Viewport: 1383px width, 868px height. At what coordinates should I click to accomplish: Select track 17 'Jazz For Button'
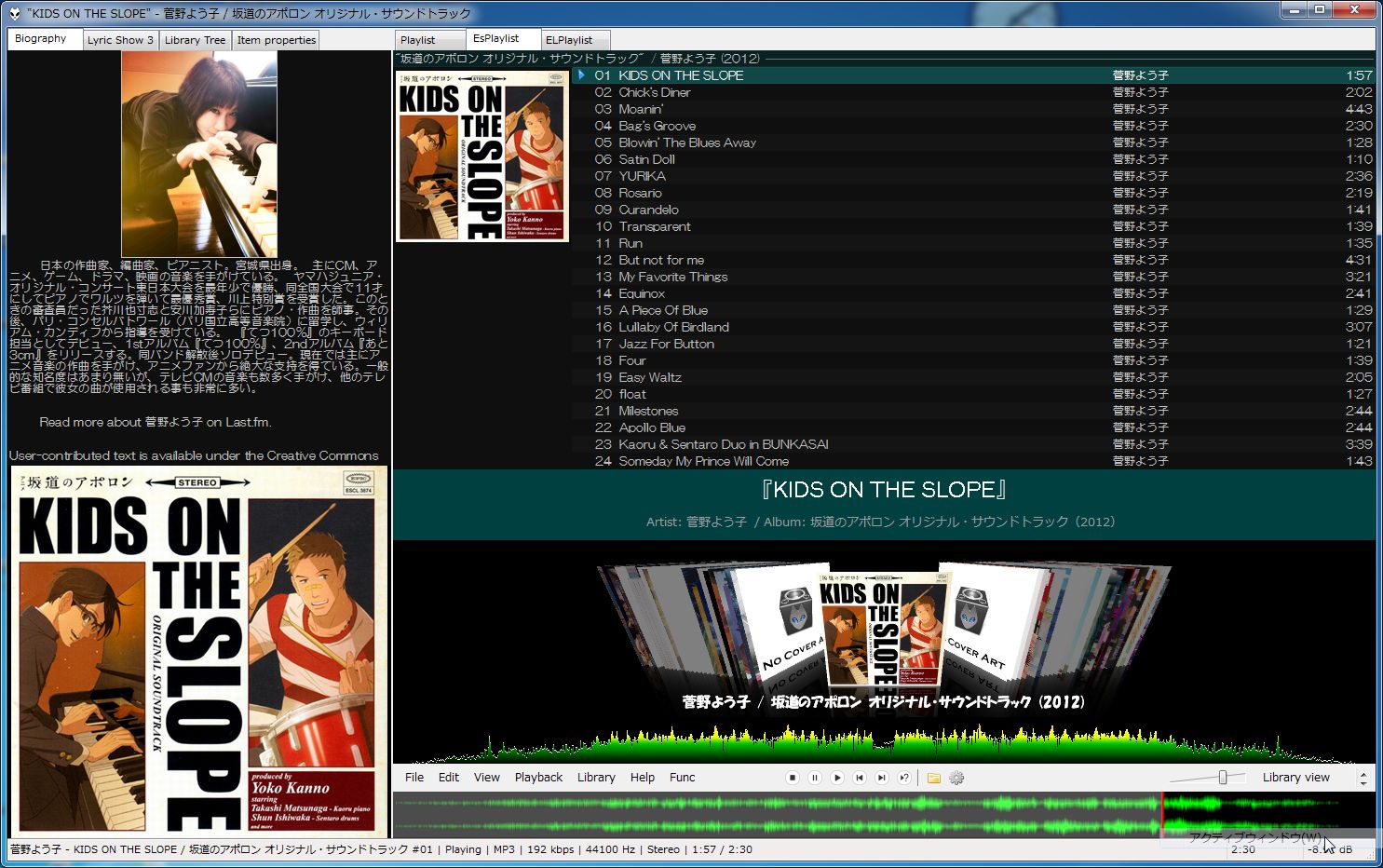[x=974, y=344]
